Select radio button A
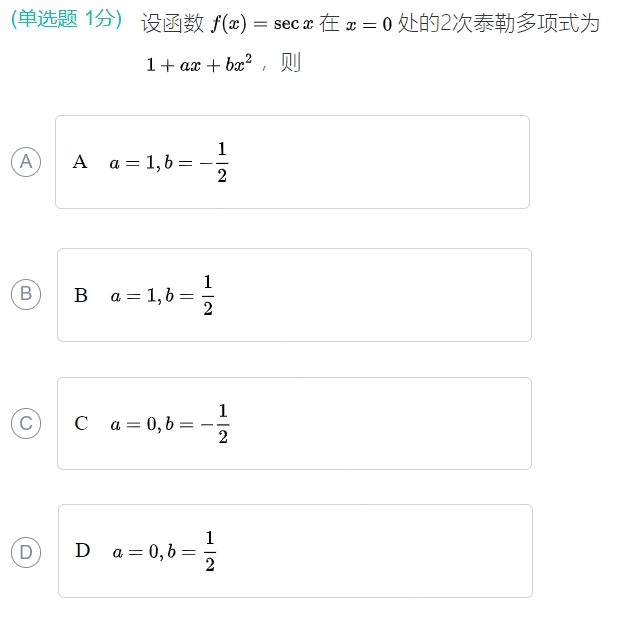 [26, 162]
